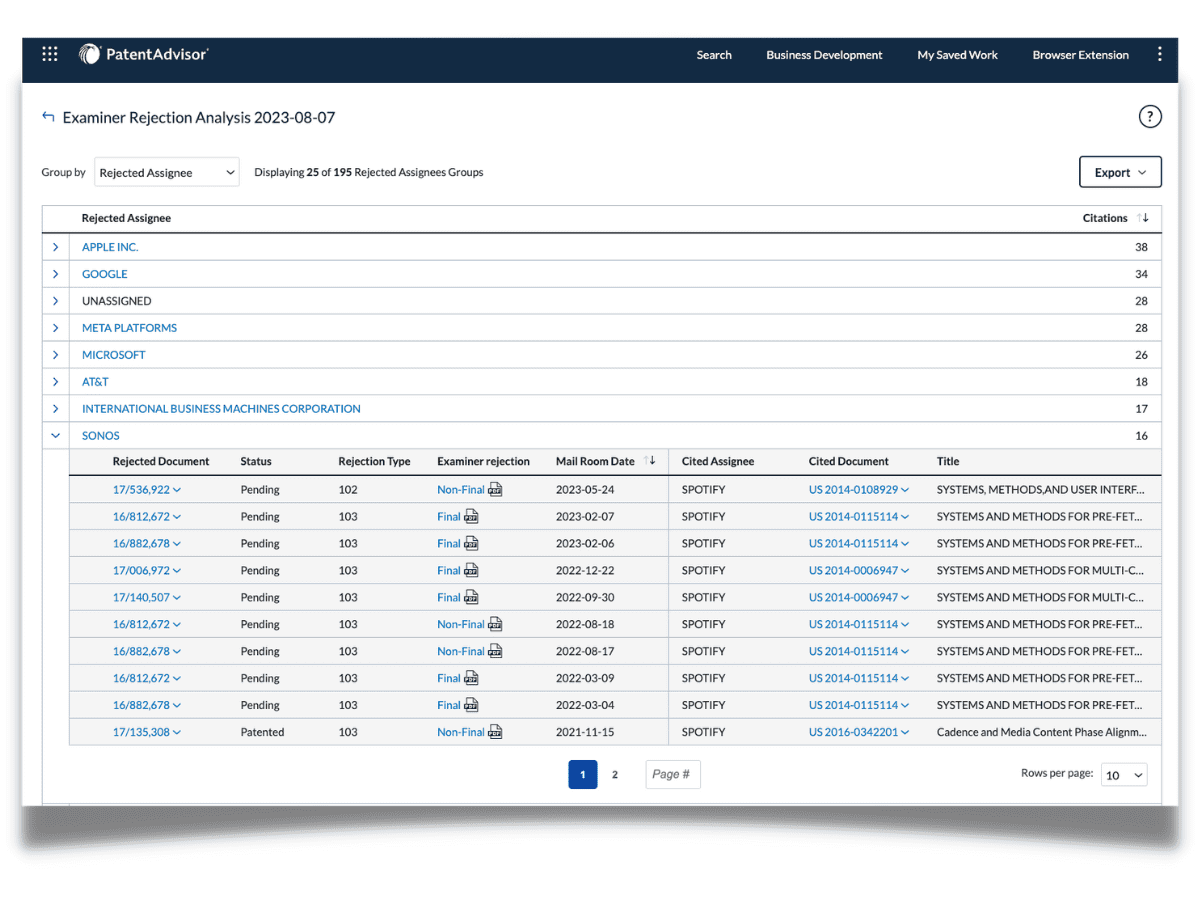Open PDF icon for the 2023-02-07 Final rejection
This screenshot has height=900, width=1200.
(471, 517)
